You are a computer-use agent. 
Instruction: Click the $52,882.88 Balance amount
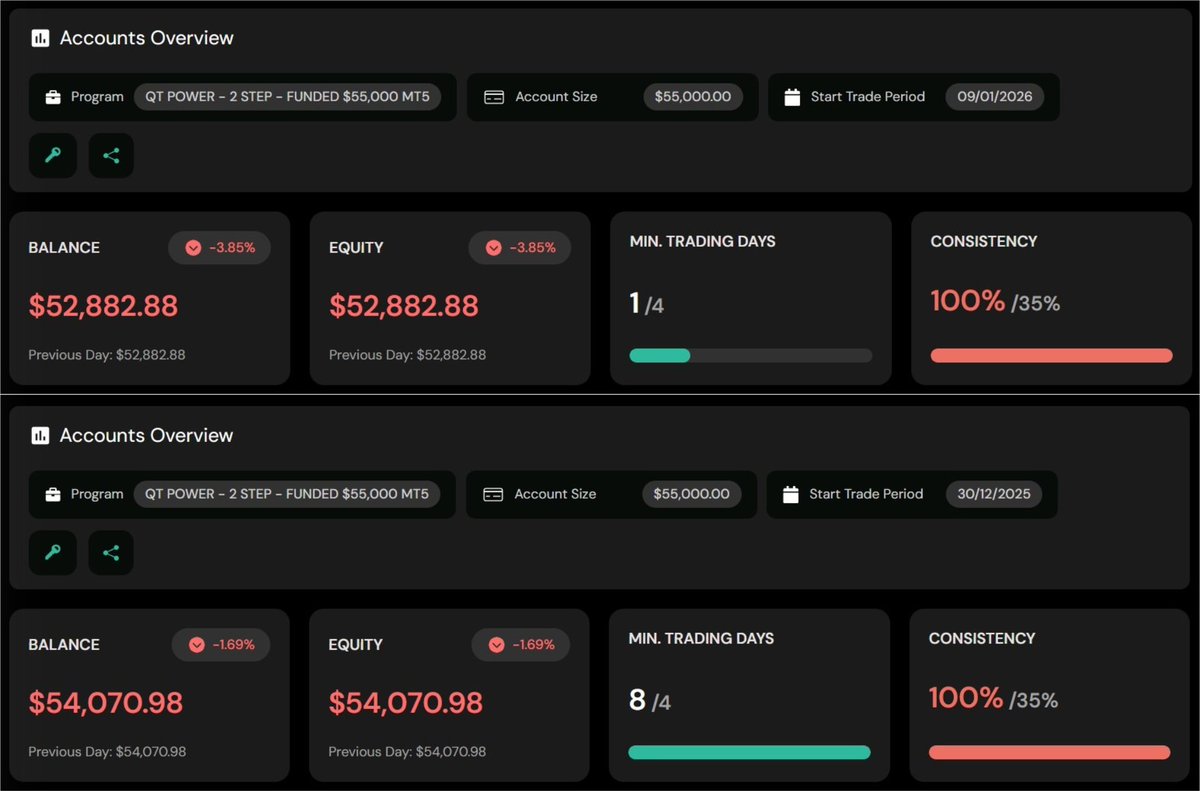103,306
